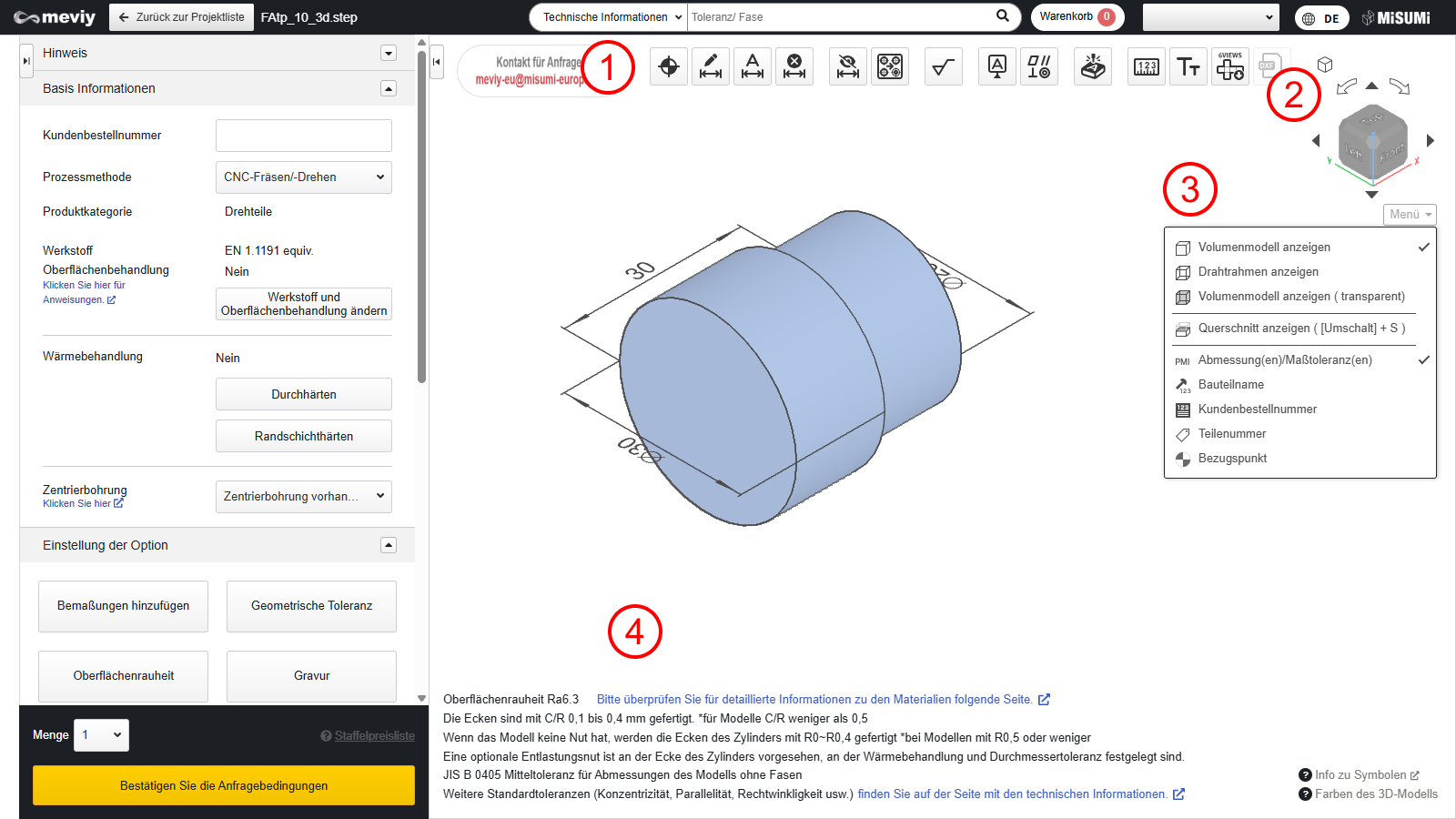Image resolution: width=1456 pixels, height=819 pixels.
Task: Click the engraving laser toolbar icon
Action: click(1093, 66)
